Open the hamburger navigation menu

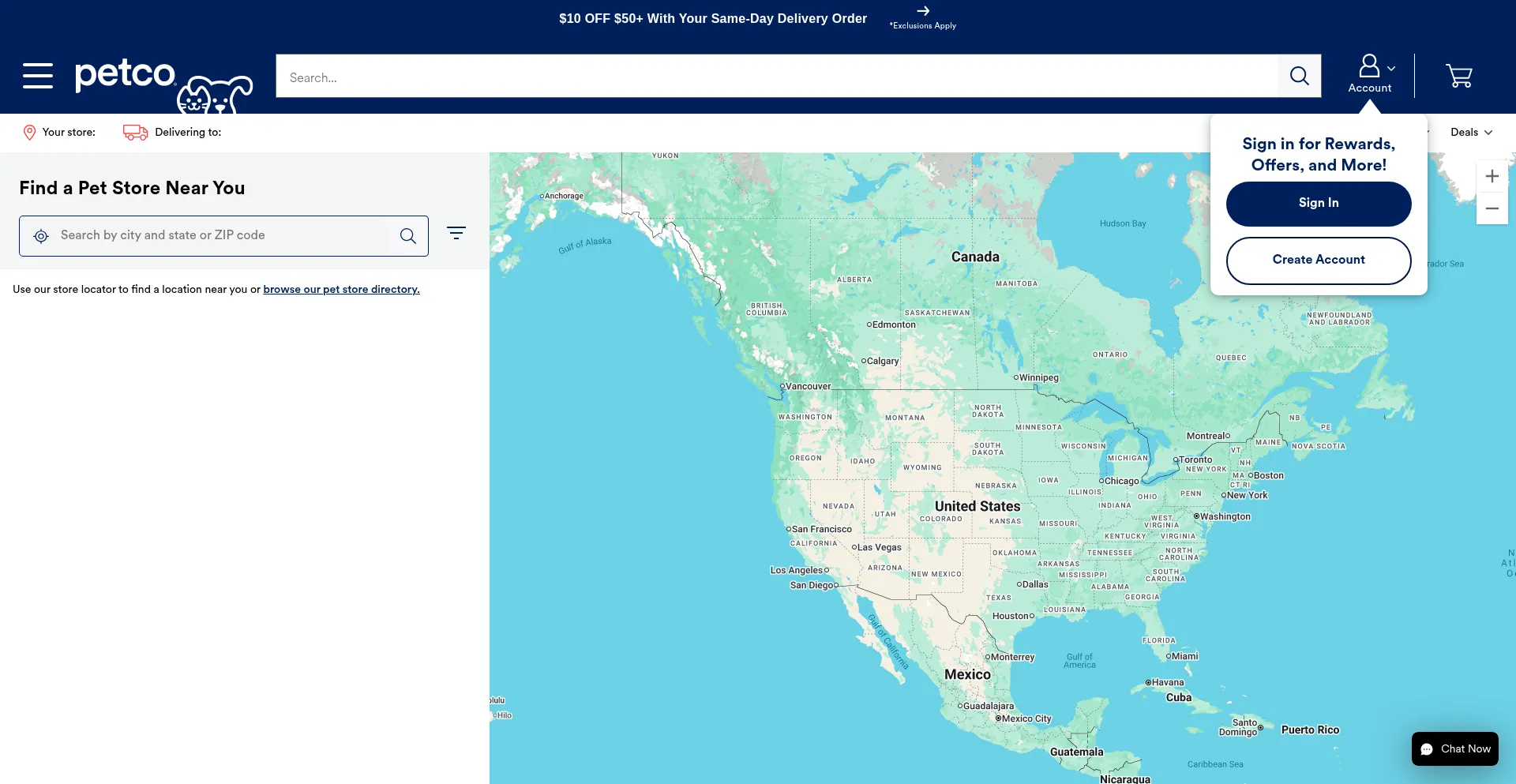point(37,76)
